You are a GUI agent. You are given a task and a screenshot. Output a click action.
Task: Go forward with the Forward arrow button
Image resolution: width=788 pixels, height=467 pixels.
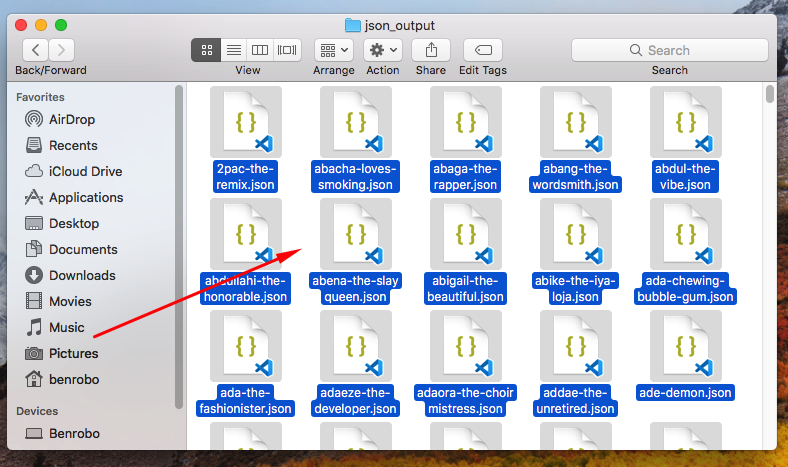click(x=61, y=50)
